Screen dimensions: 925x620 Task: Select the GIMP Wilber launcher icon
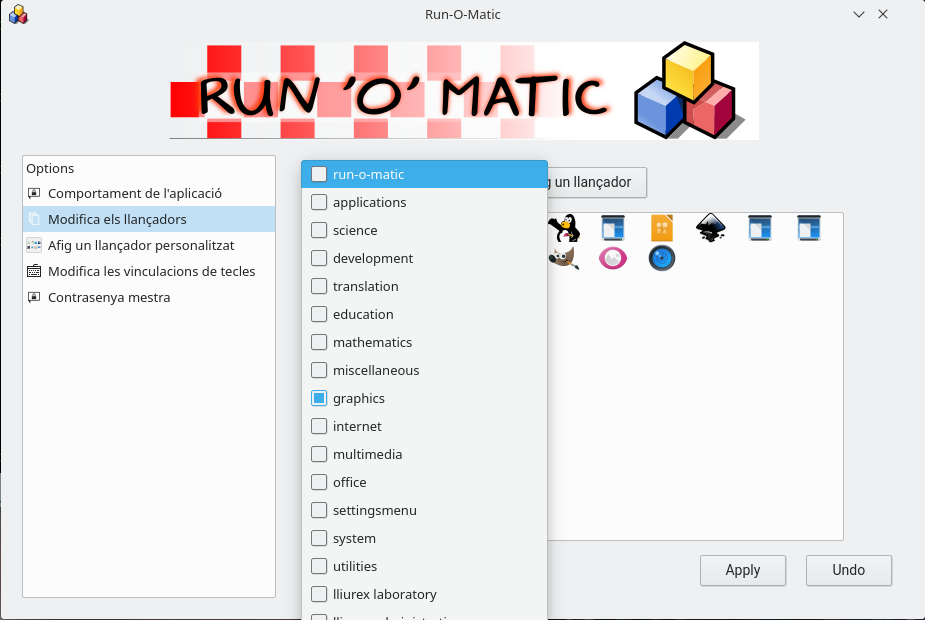[564, 258]
